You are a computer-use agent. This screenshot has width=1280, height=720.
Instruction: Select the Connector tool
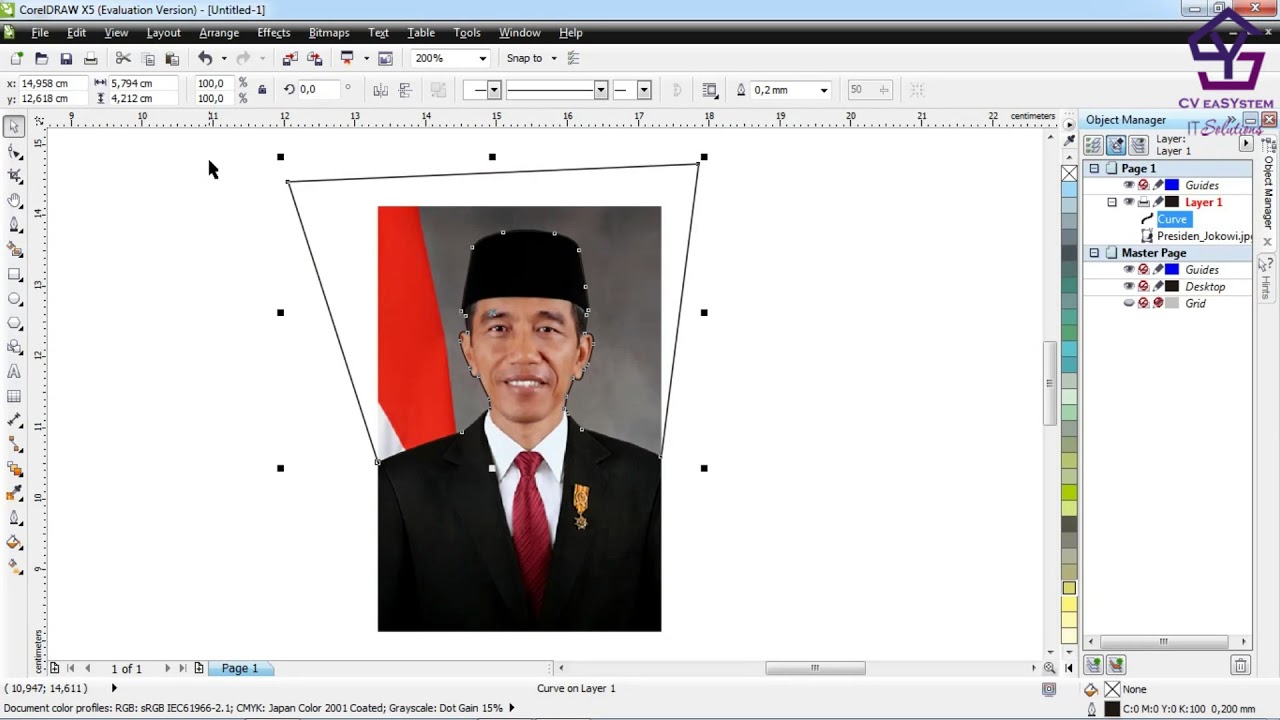(14, 445)
